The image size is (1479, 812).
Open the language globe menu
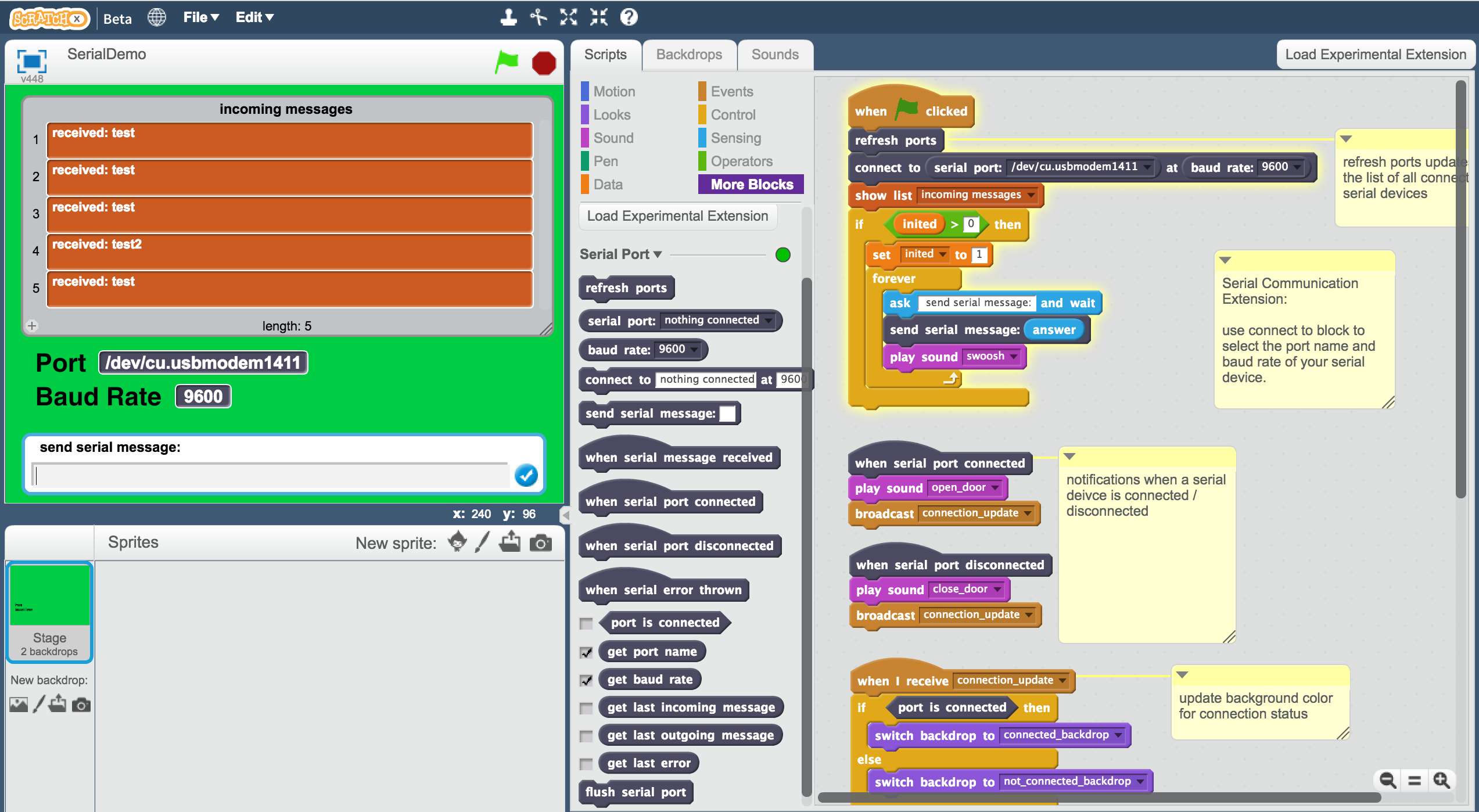point(157,17)
